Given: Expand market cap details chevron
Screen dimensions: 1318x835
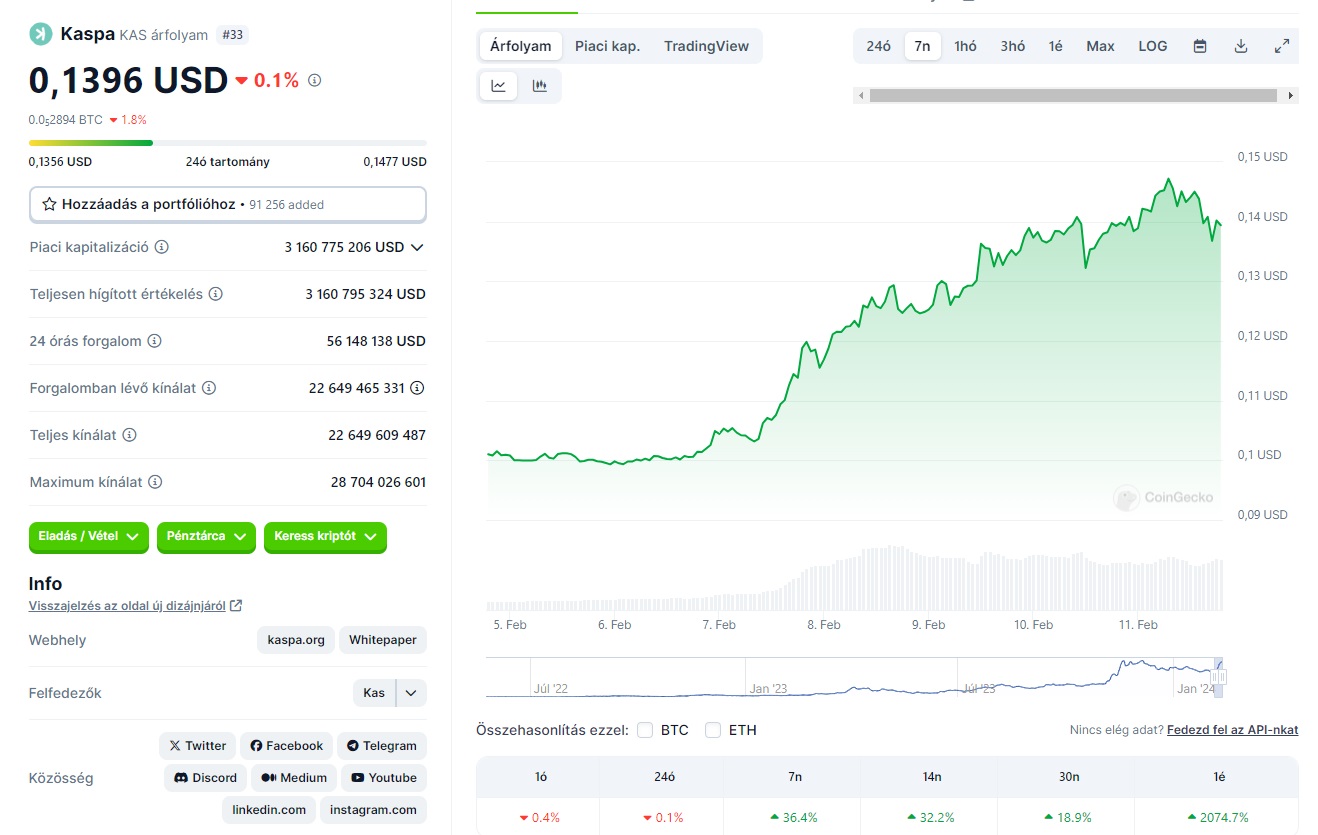Looking at the screenshot, I should coord(417,247).
